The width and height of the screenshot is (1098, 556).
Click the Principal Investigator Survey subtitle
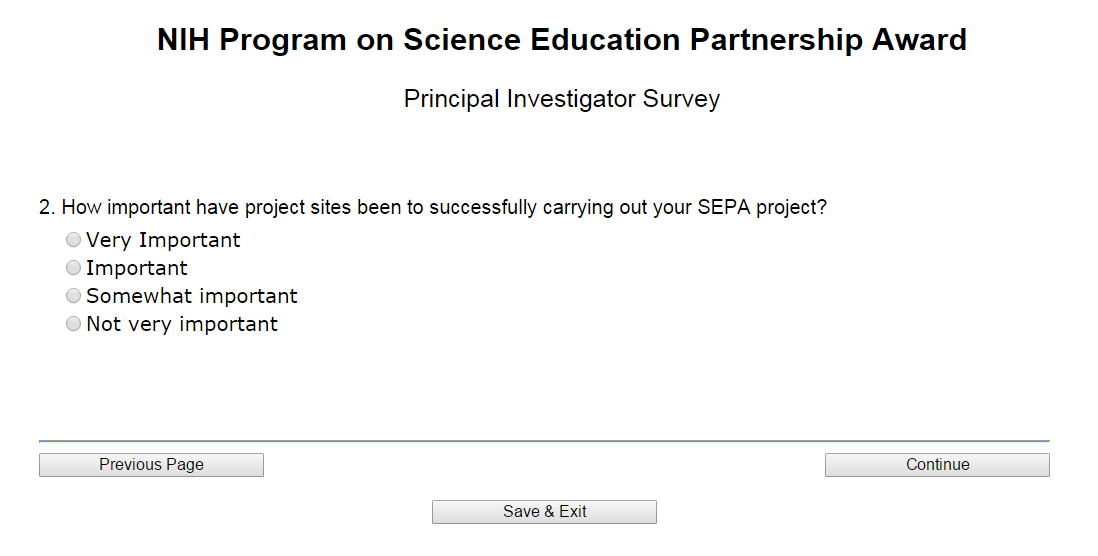pos(561,99)
